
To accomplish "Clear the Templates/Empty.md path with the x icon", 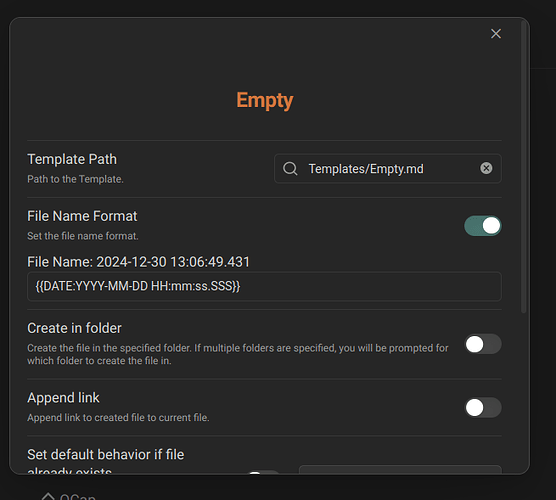I will pos(486,168).
